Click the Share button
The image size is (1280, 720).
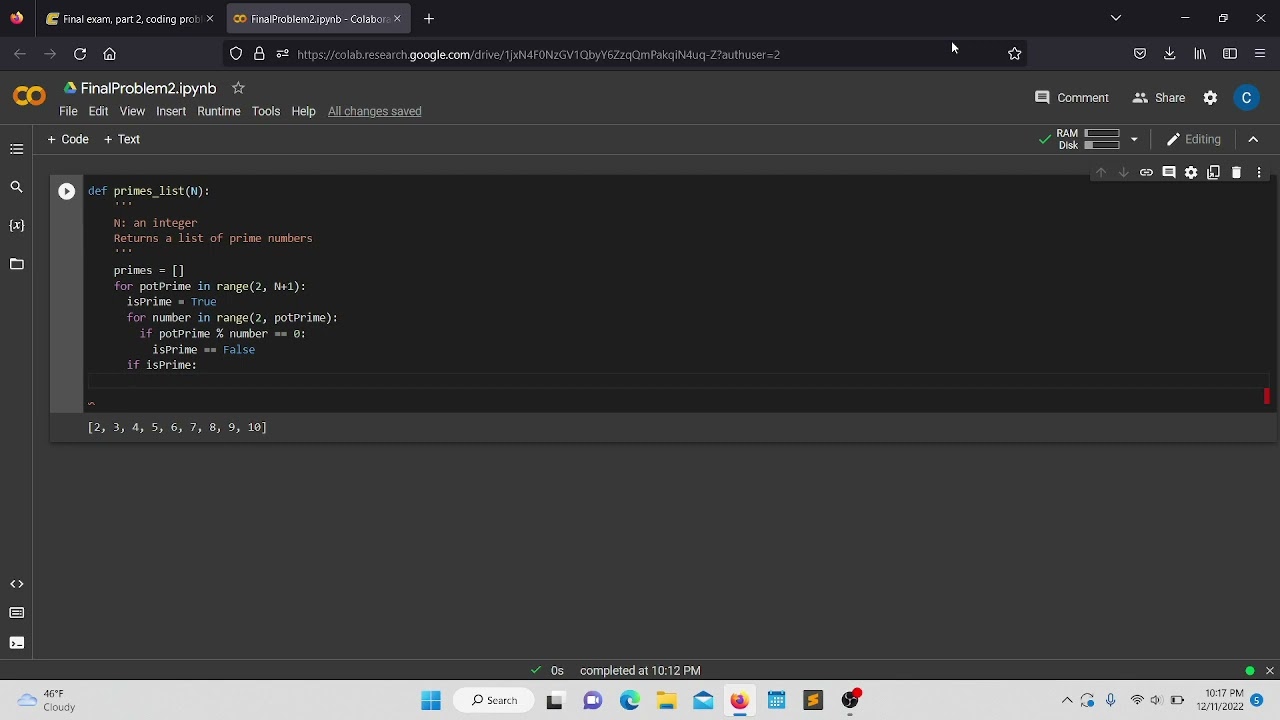click(1159, 98)
